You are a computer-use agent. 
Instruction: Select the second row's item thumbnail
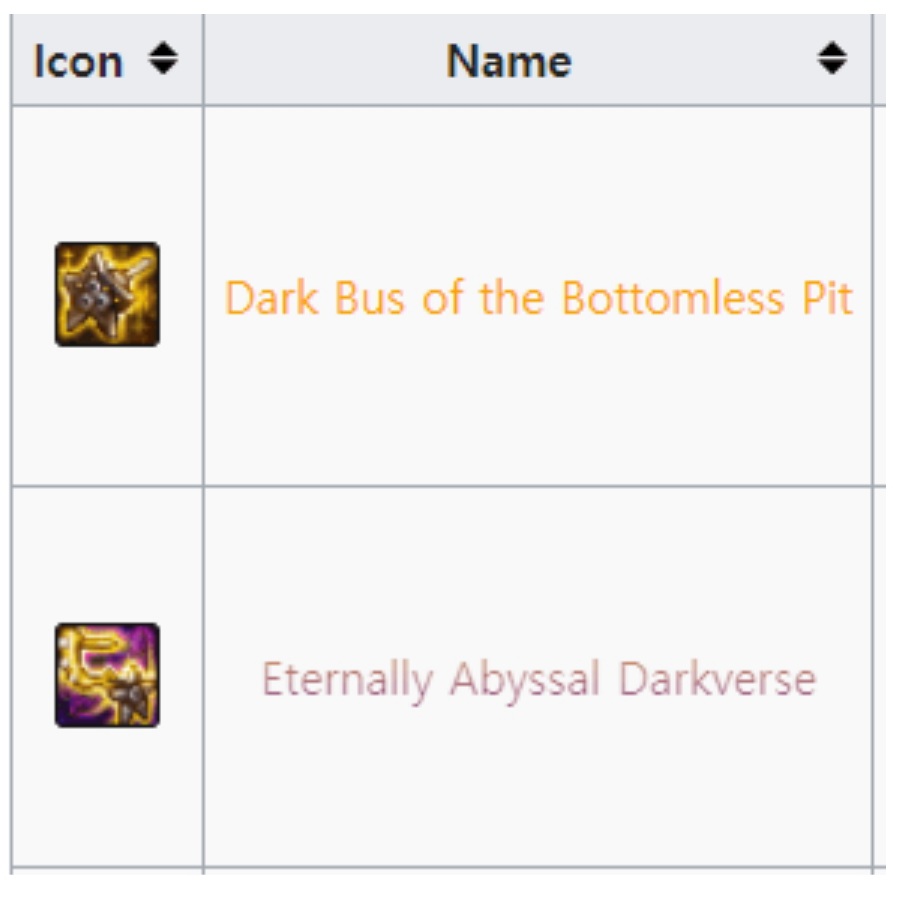pyautogui.click(x=107, y=675)
